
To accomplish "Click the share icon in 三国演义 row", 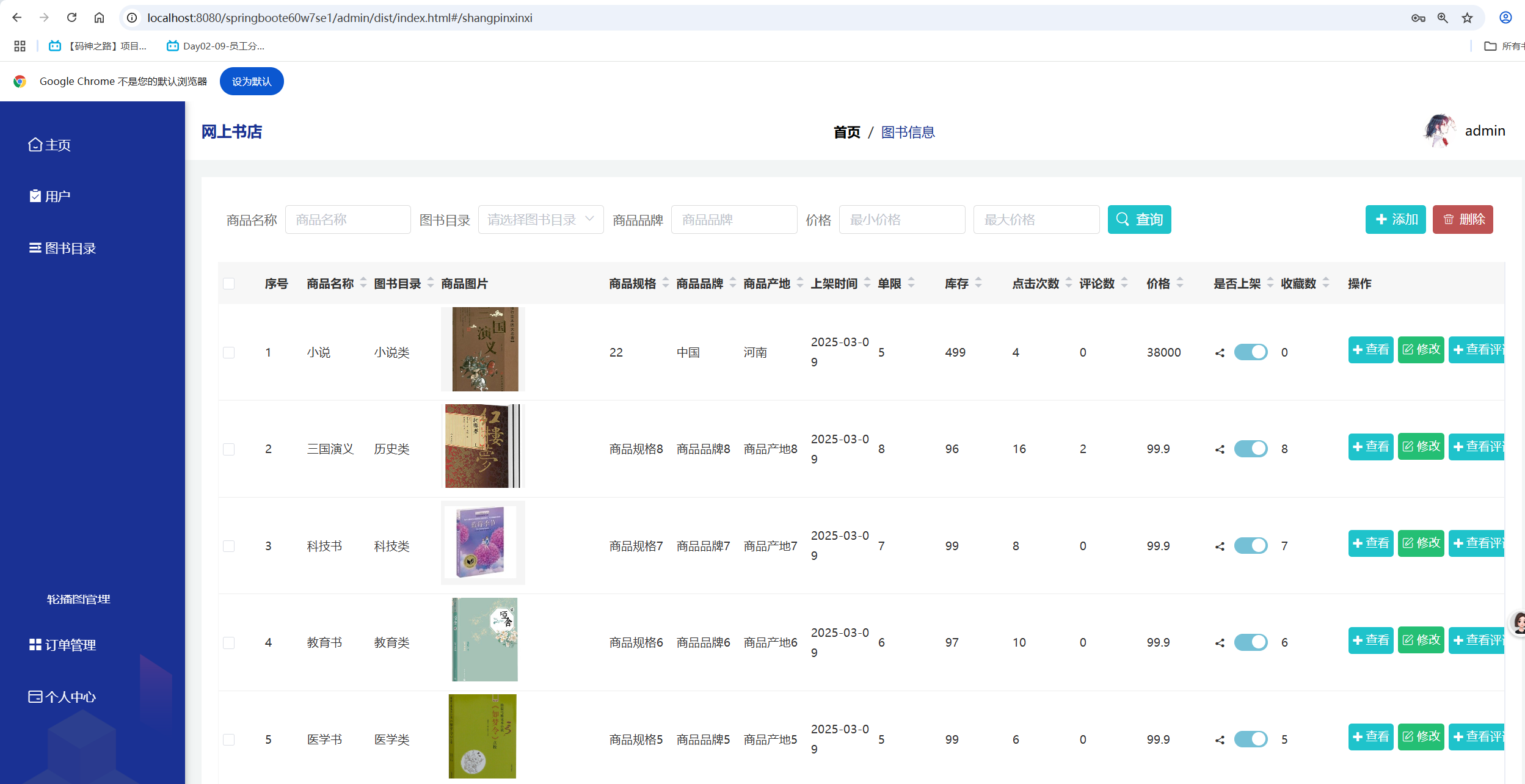I will click(x=1220, y=449).
